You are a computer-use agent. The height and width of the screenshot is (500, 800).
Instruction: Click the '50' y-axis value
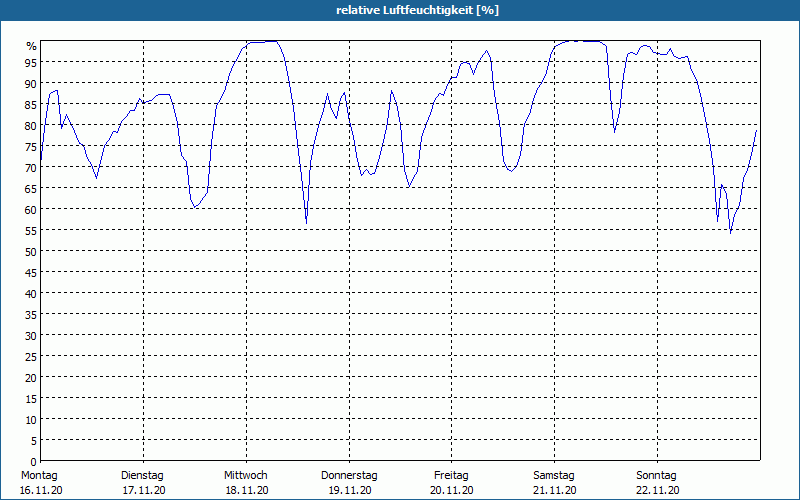(x=31, y=252)
